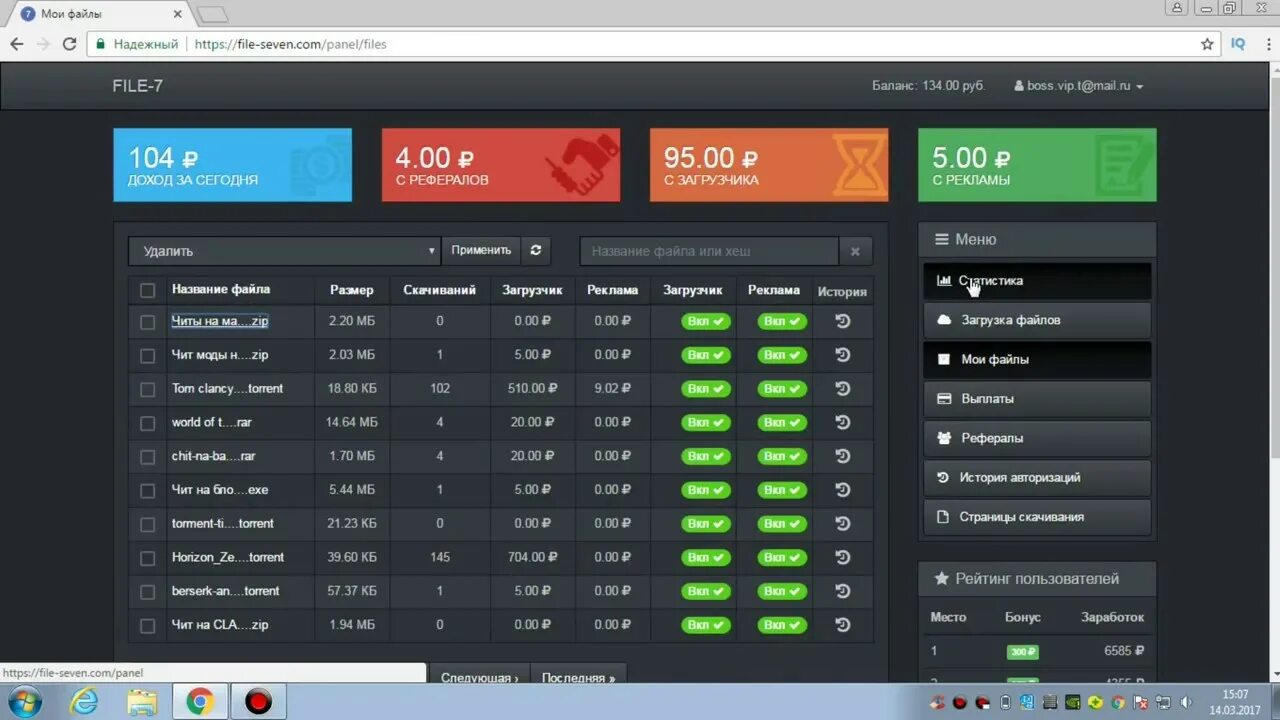This screenshot has height=720, width=1280.
Task: Click the browser address bar URL
Action: click(x=291, y=44)
